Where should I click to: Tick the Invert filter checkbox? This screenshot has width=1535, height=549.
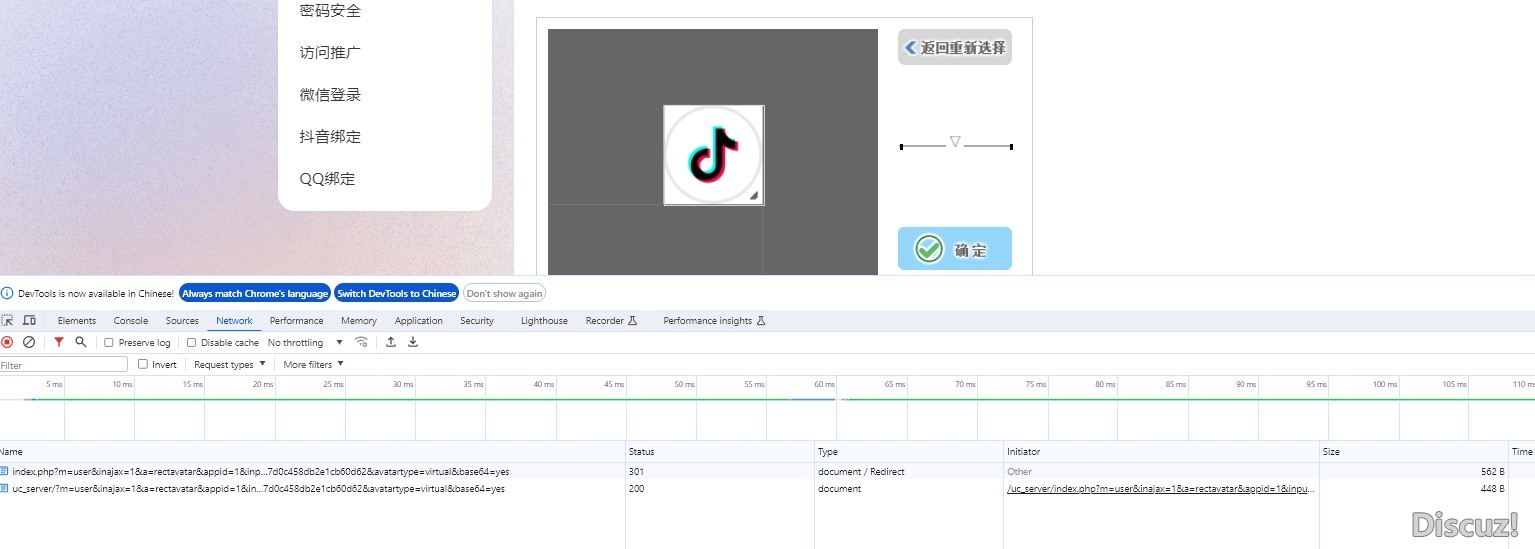[143, 365]
